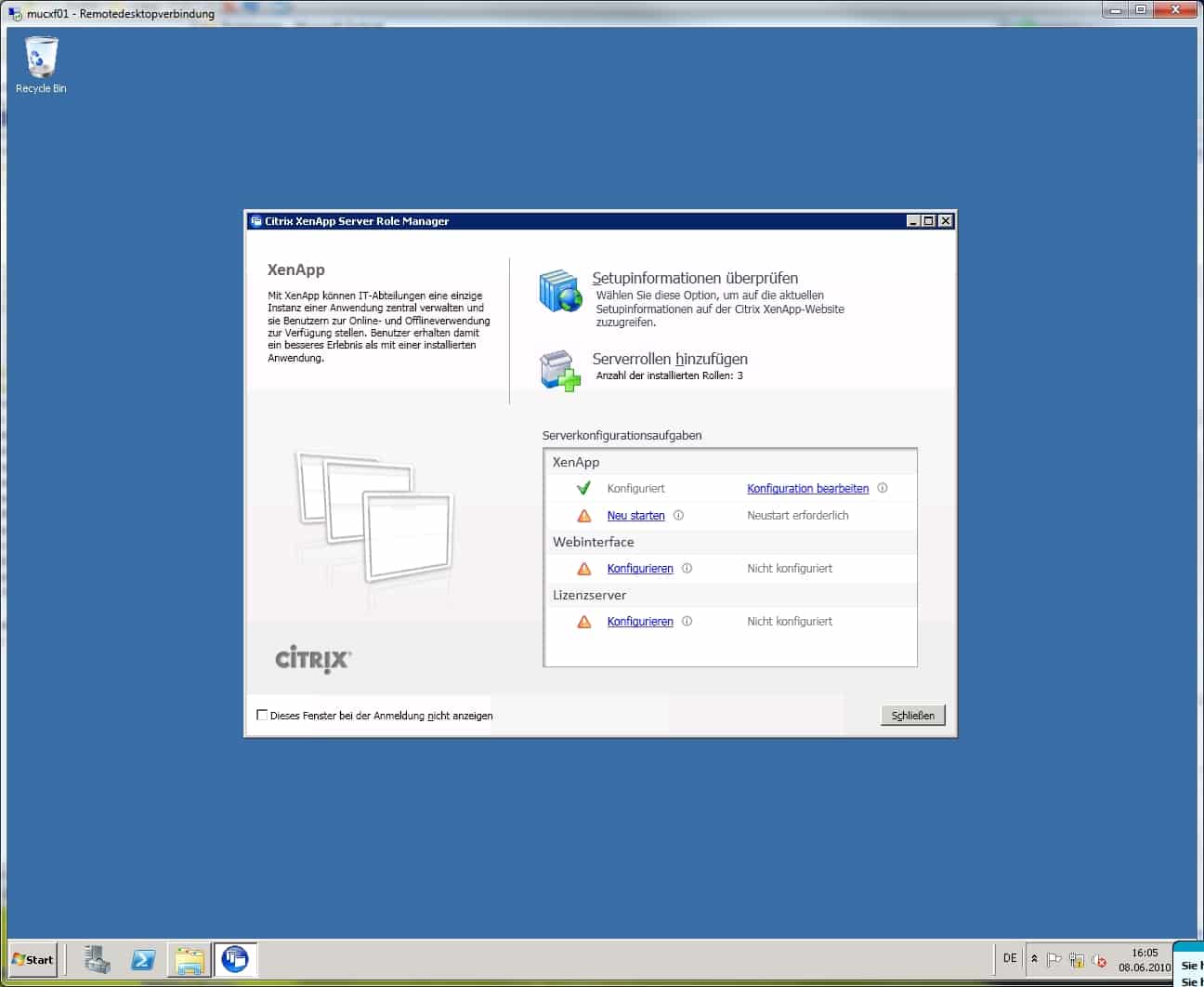Select 'Nicht konfiguriert' text in Lizenzserver row

pos(790,621)
